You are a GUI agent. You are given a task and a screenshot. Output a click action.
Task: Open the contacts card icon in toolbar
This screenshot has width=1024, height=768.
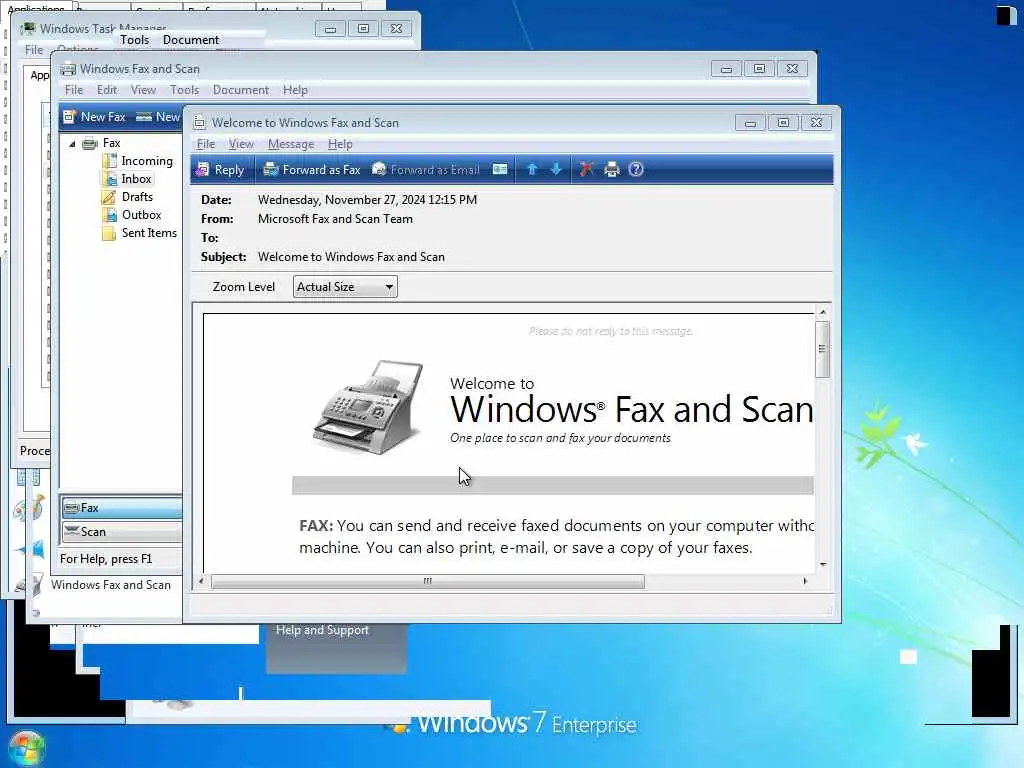point(500,170)
